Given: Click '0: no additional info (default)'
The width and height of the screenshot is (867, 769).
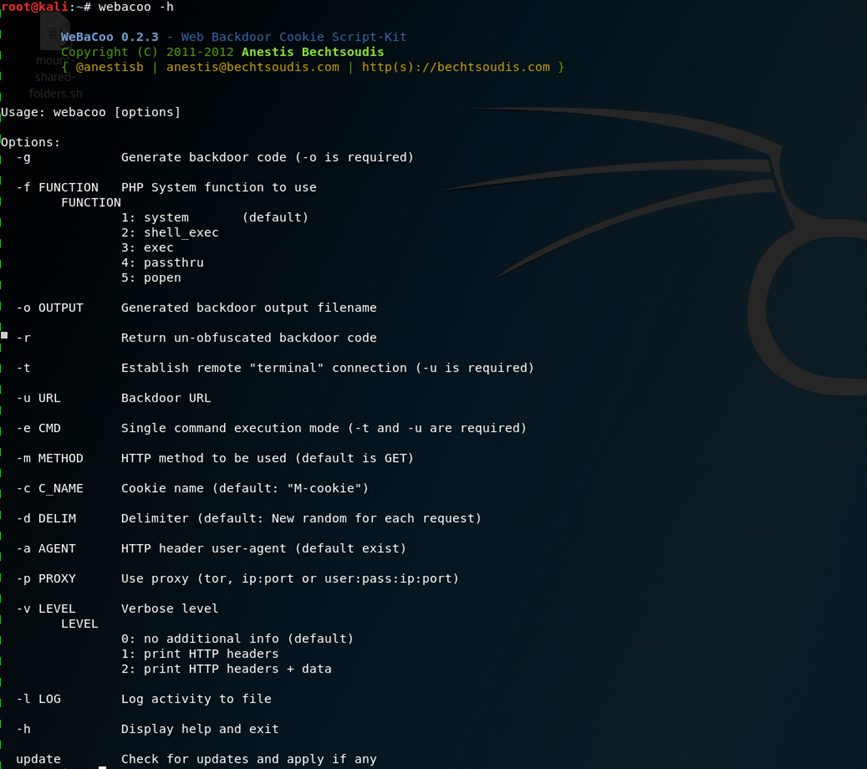Looking at the screenshot, I should 237,639.
